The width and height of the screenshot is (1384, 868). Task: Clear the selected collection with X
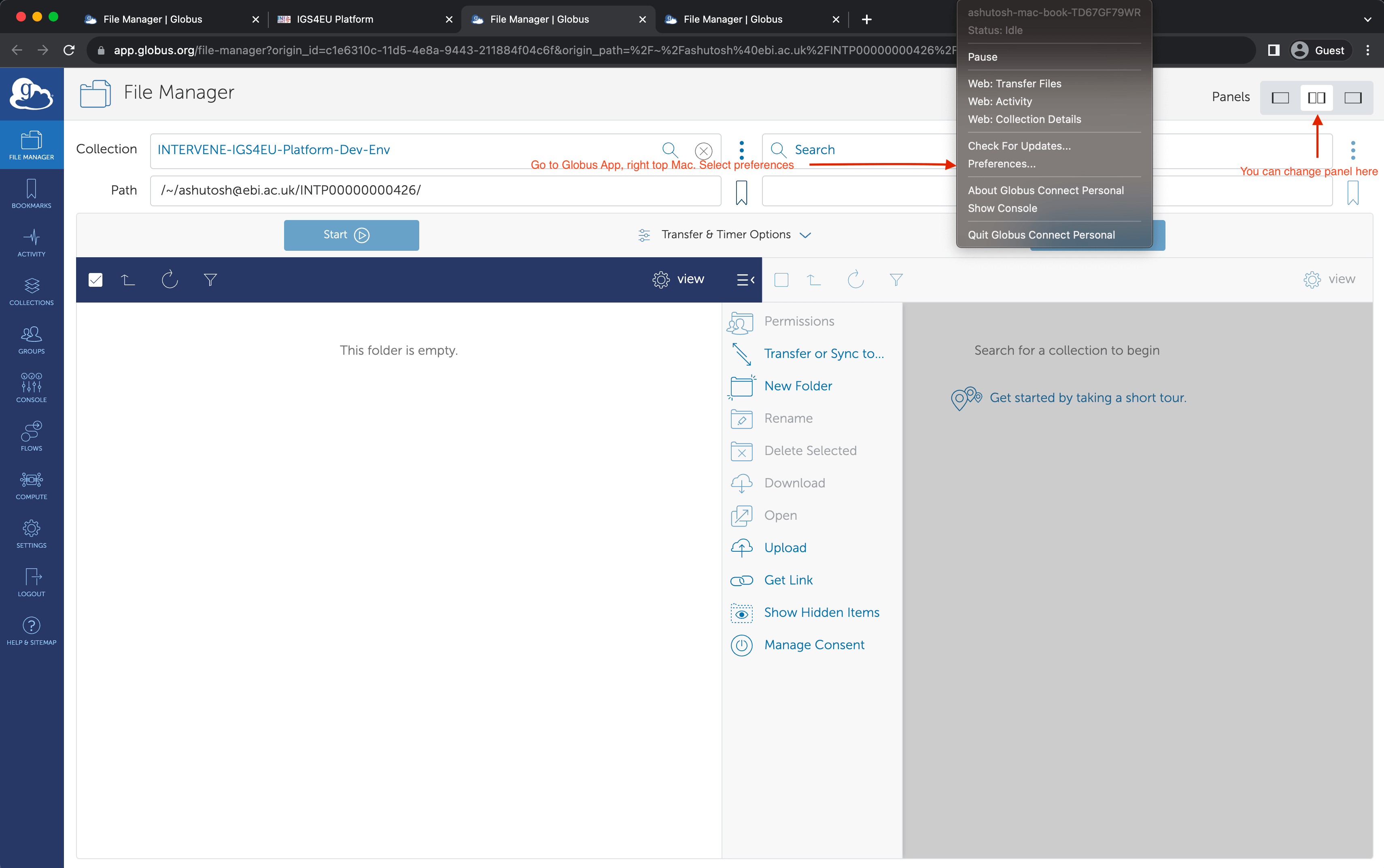pyautogui.click(x=703, y=150)
